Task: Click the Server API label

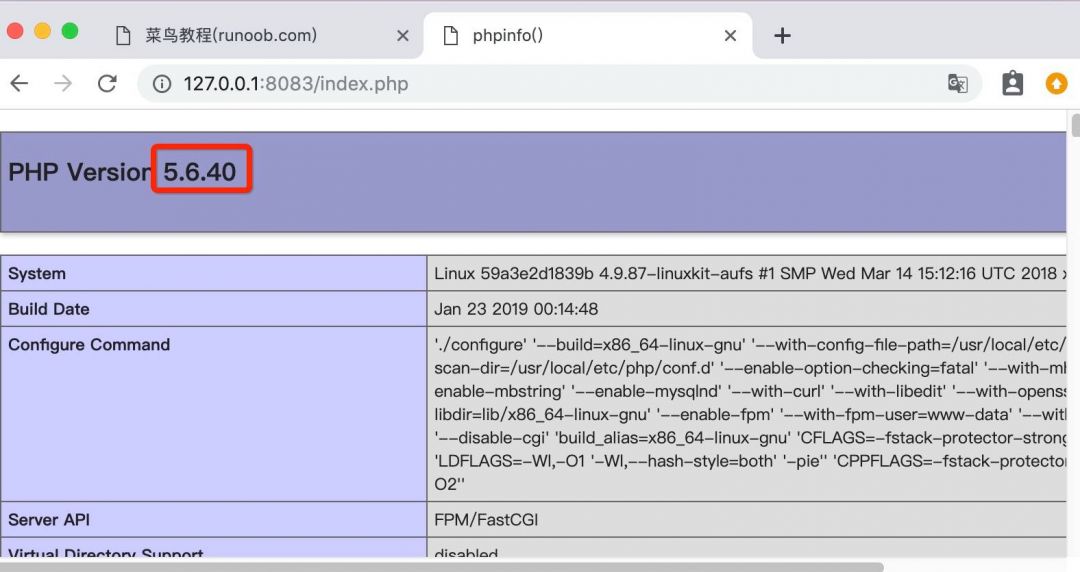Action: tap(49, 520)
